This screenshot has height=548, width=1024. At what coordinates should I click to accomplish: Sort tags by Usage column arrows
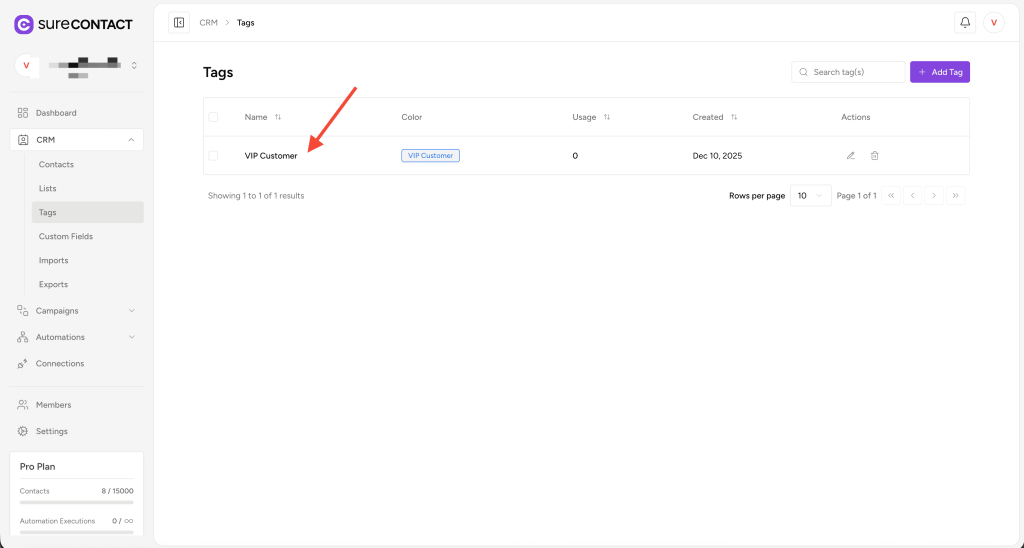click(607, 117)
